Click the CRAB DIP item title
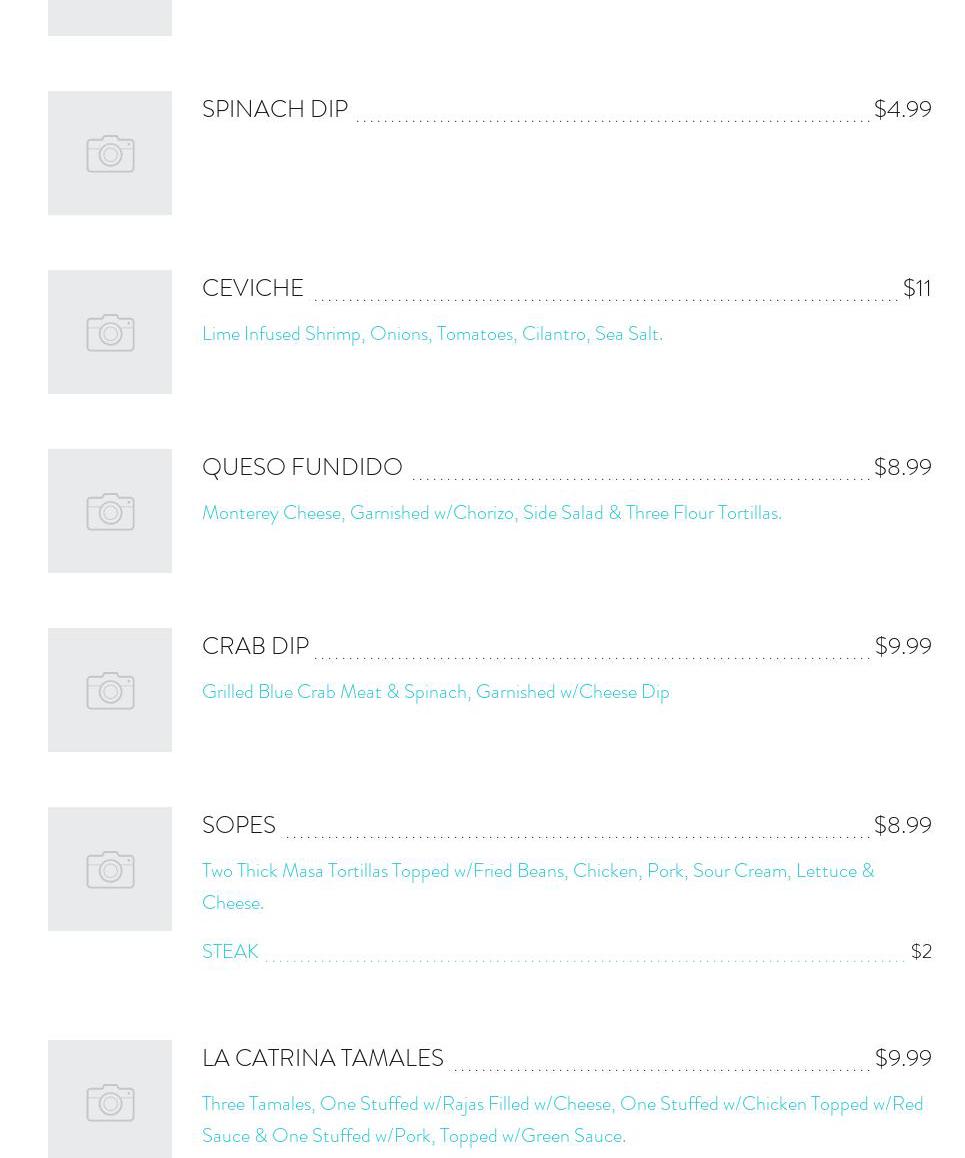Viewport: 965px width, 1158px height. click(256, 646)
